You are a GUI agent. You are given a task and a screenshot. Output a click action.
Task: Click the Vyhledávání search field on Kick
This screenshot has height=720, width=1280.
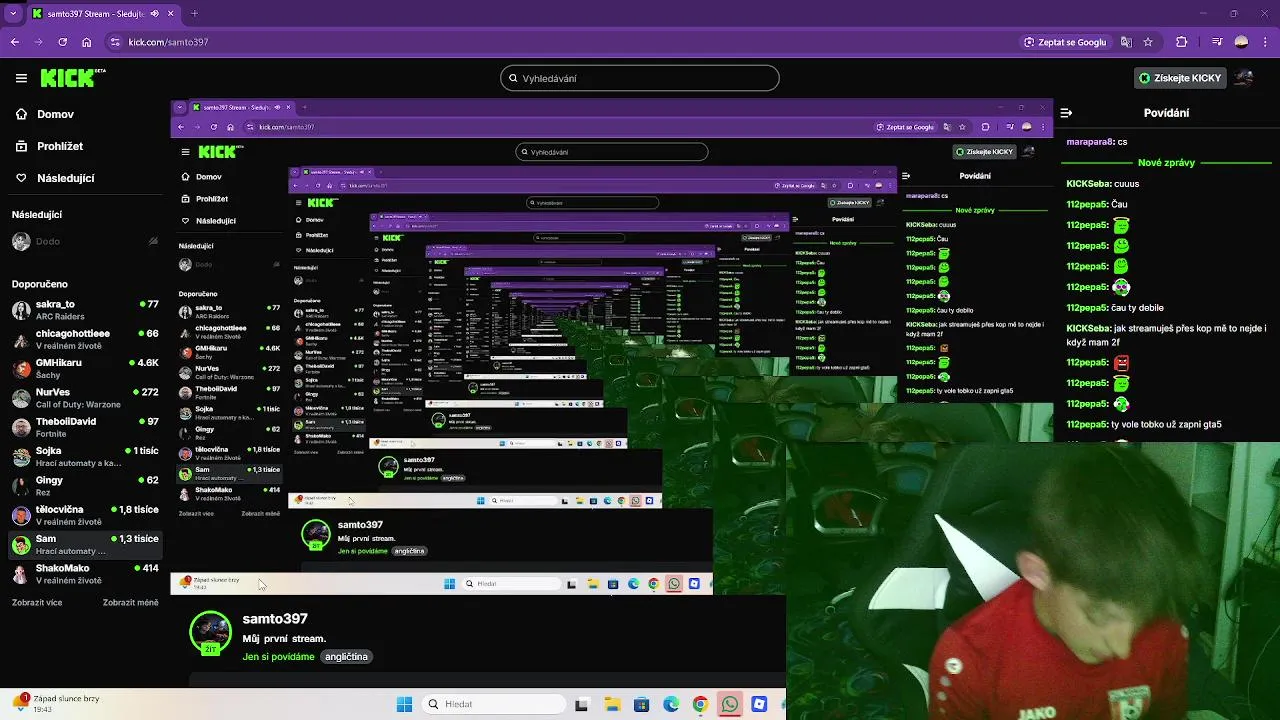tap(640, 78)
